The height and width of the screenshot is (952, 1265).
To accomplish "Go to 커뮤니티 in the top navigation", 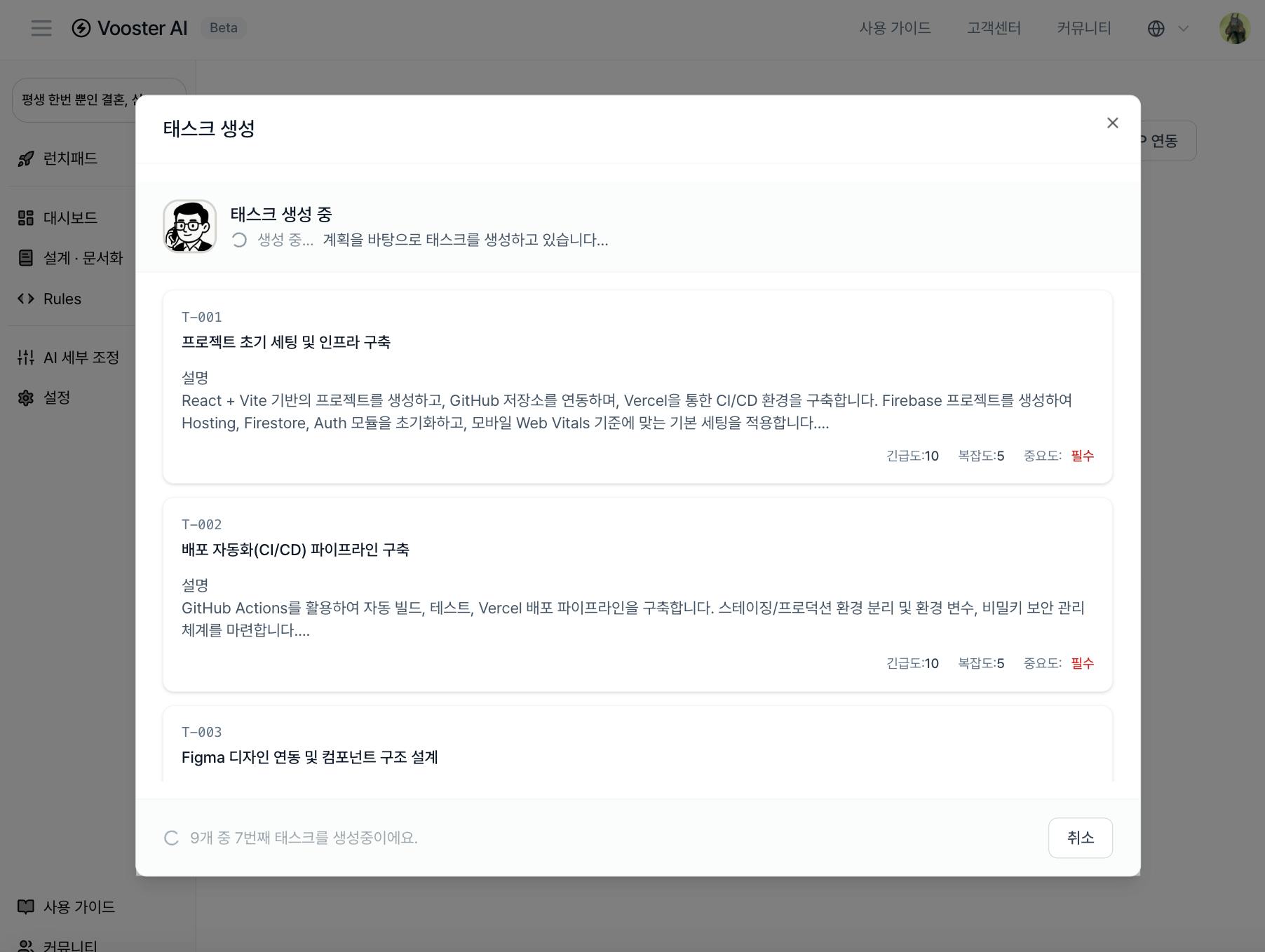I will (x=1083, y=28).
